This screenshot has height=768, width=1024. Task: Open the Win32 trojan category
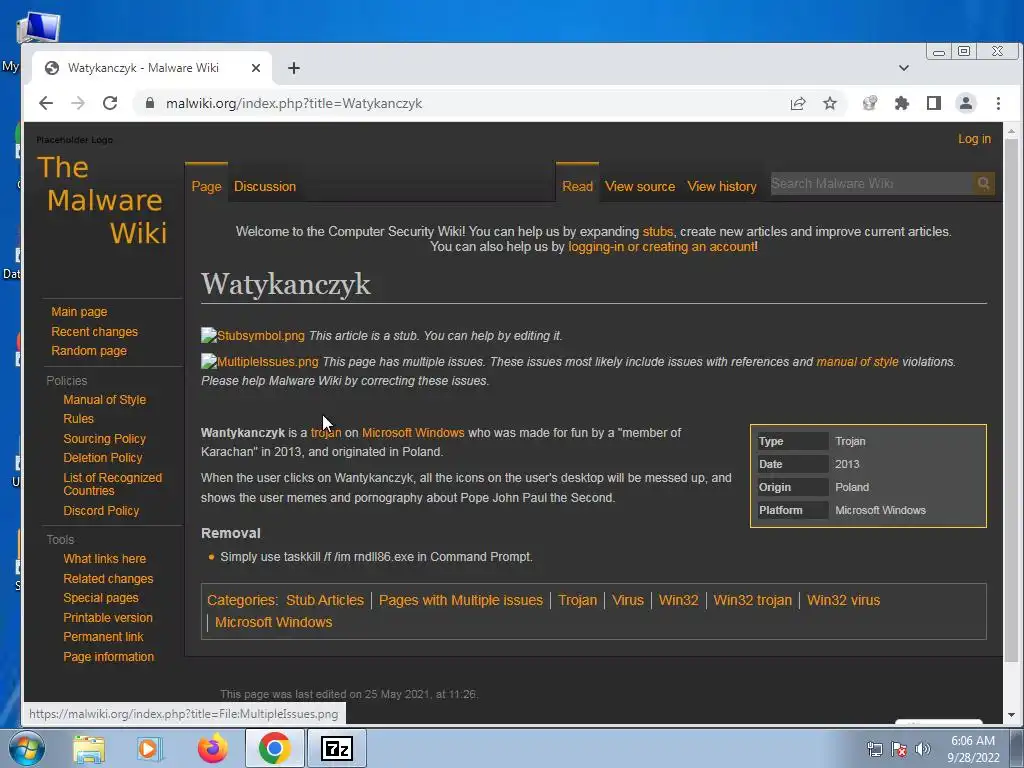pyautogui.click(x=752, y=600)
